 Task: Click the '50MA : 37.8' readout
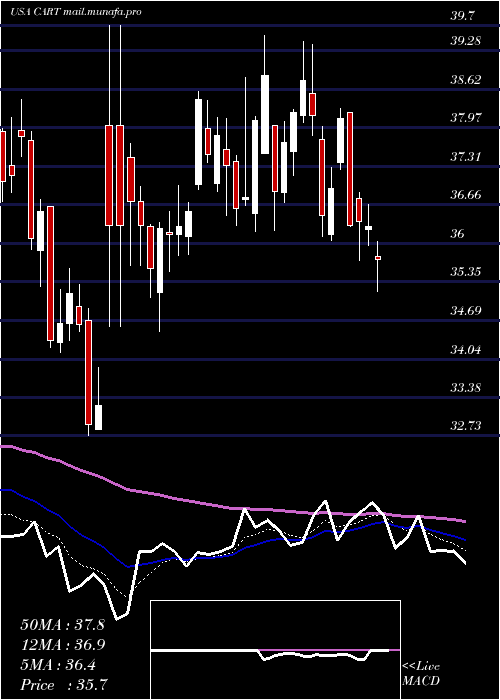coord(62,625)
